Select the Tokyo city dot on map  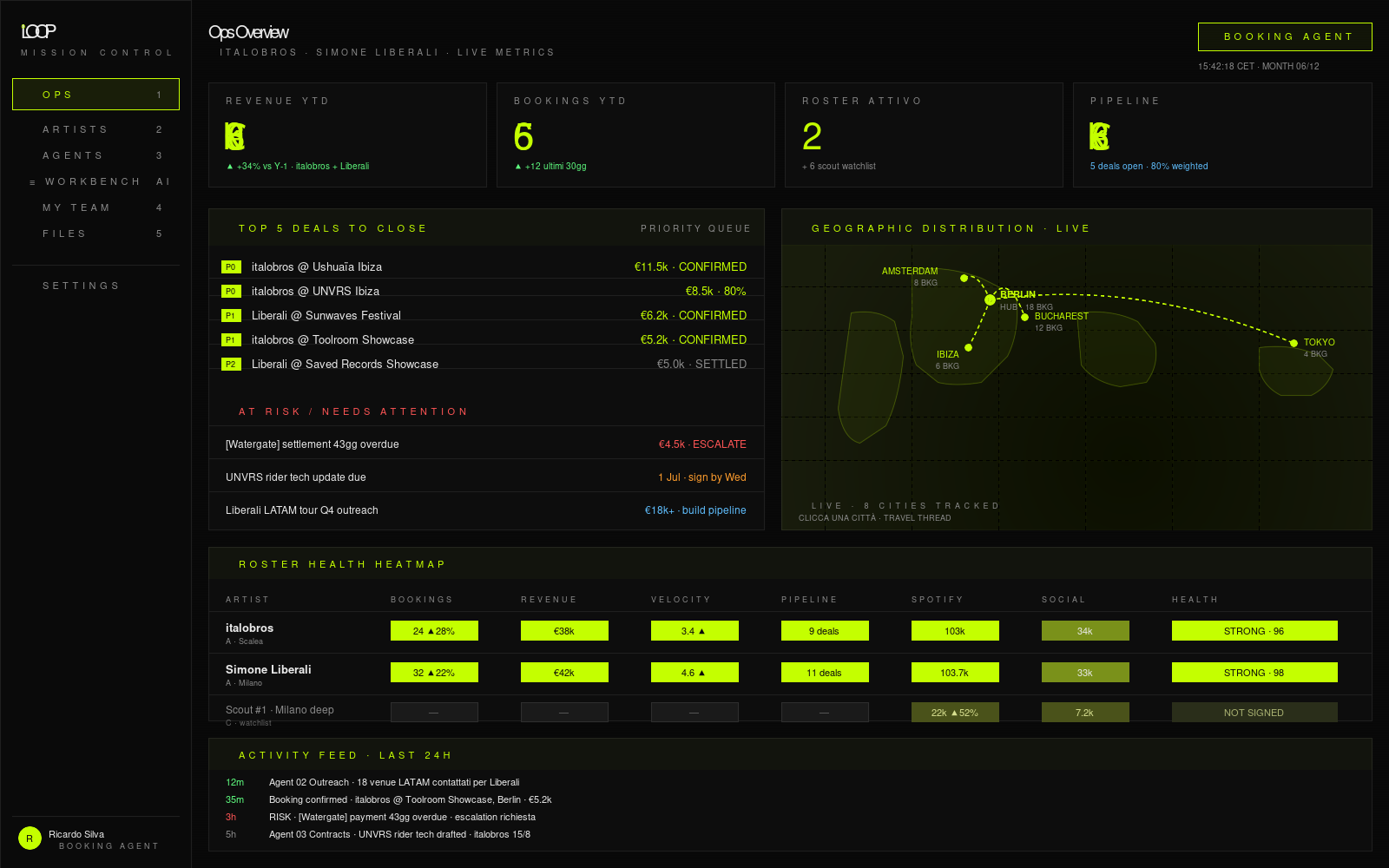tap(1294, 343)
